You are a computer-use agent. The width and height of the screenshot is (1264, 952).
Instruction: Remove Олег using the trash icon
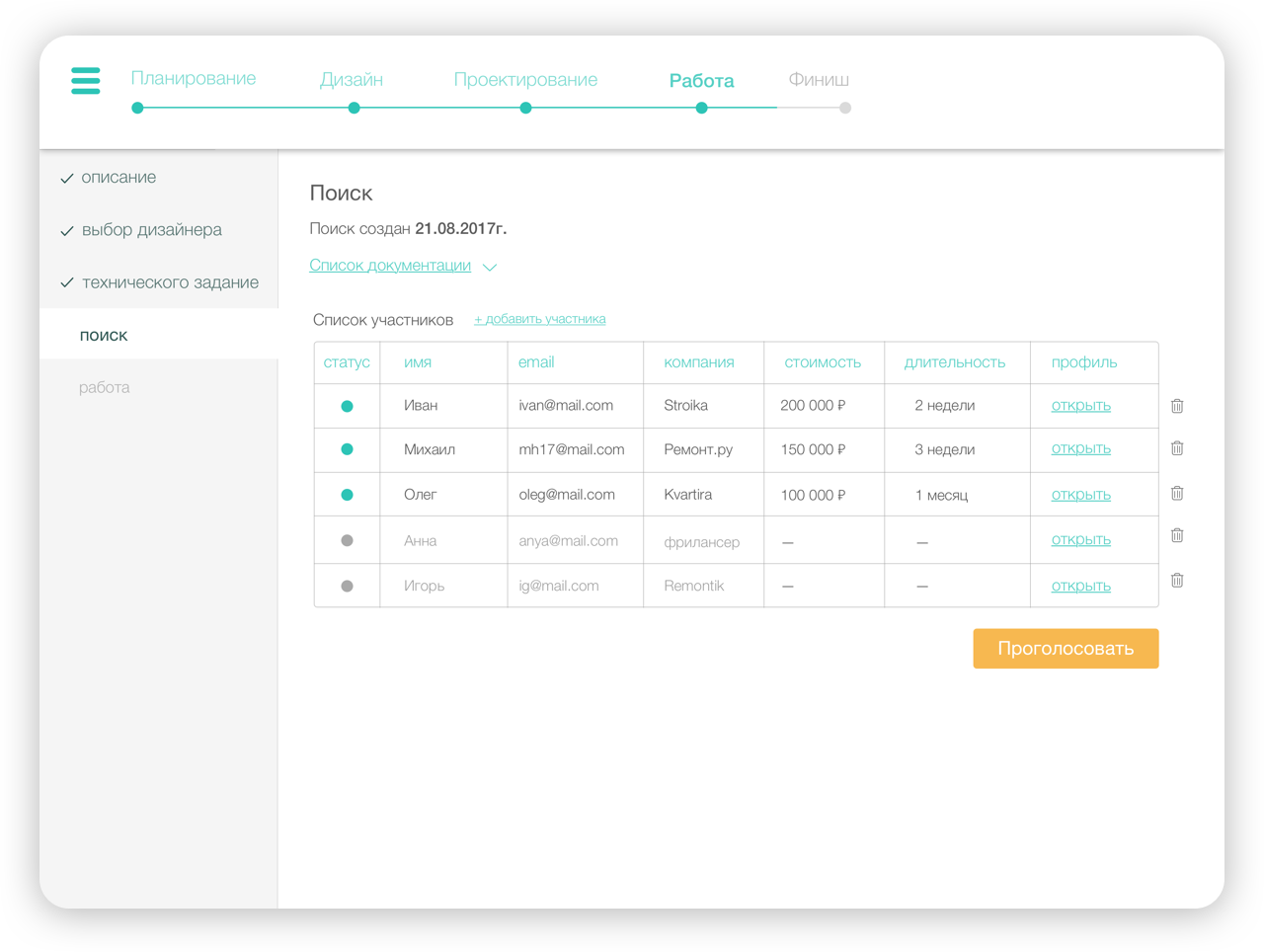[x=1177, y=493]
